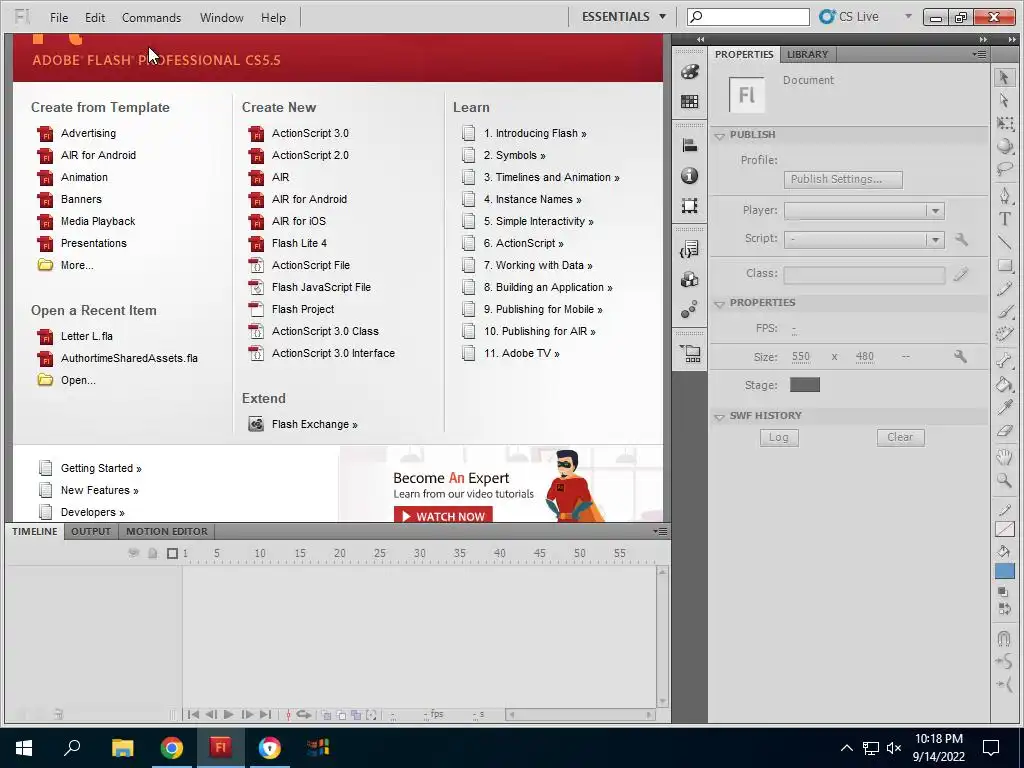Open the Edit menu

pos(95,18)
